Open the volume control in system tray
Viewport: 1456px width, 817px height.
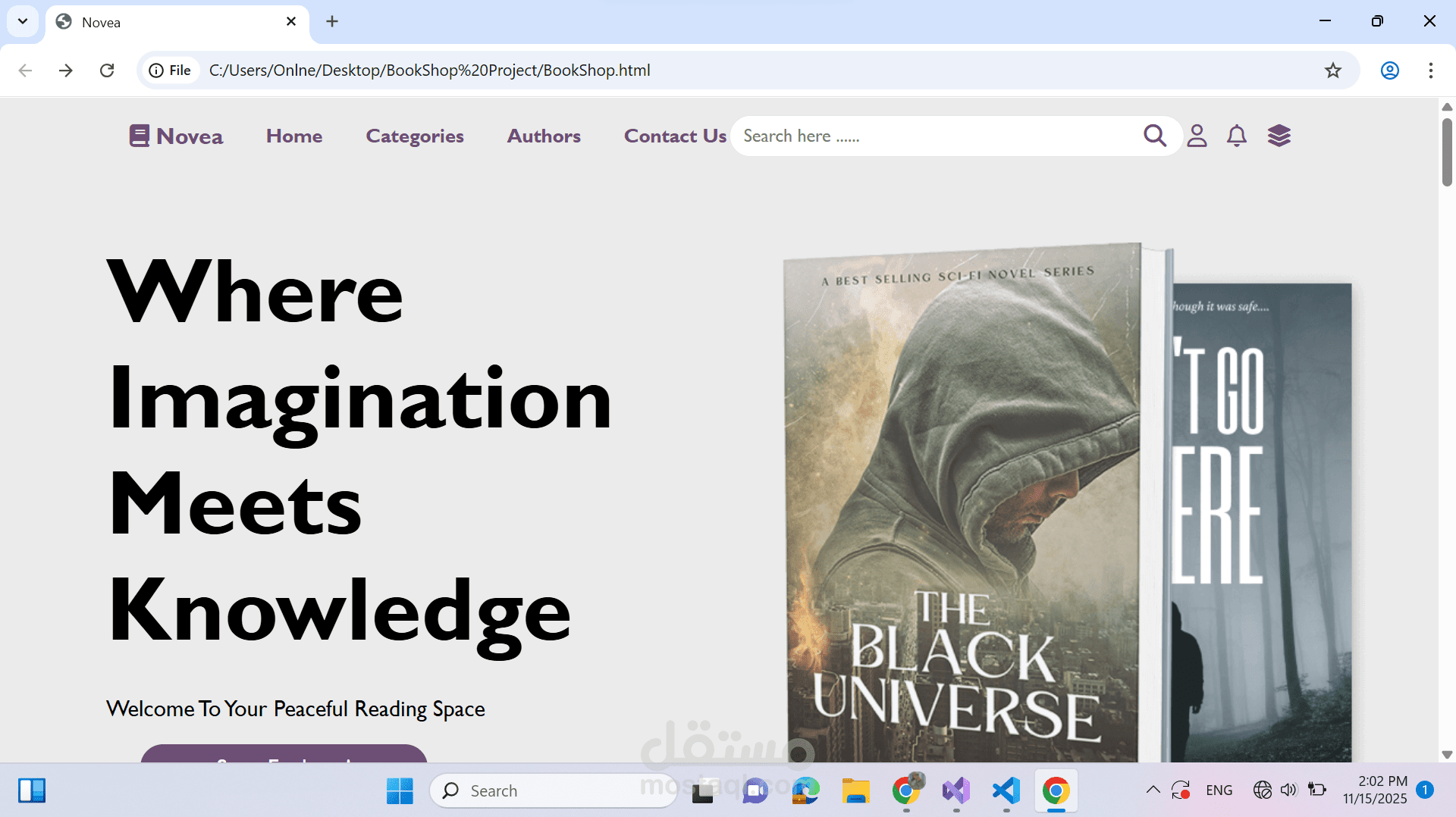(x=1288, y=790)
